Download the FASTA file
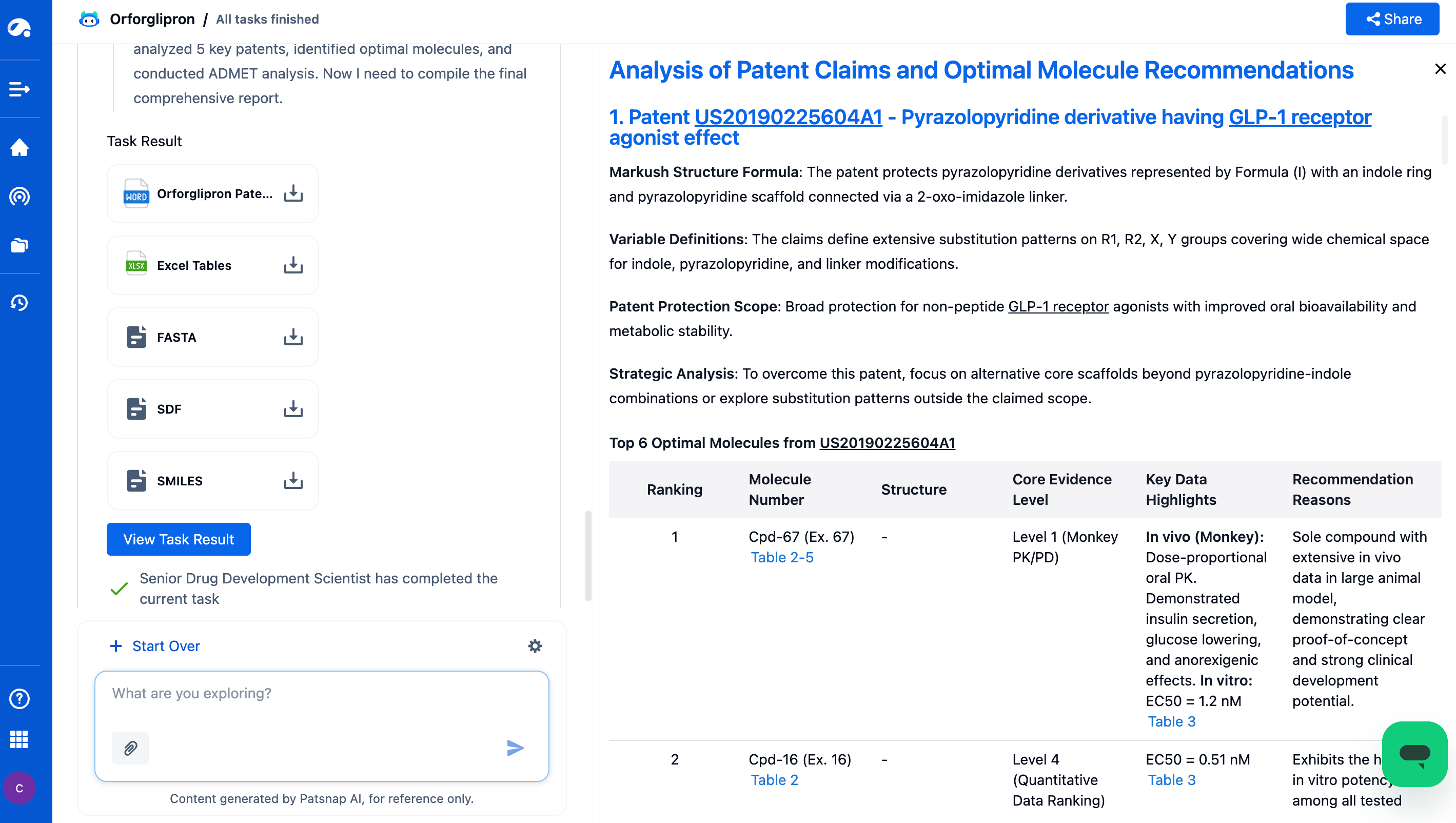 [x=293, y=337]
